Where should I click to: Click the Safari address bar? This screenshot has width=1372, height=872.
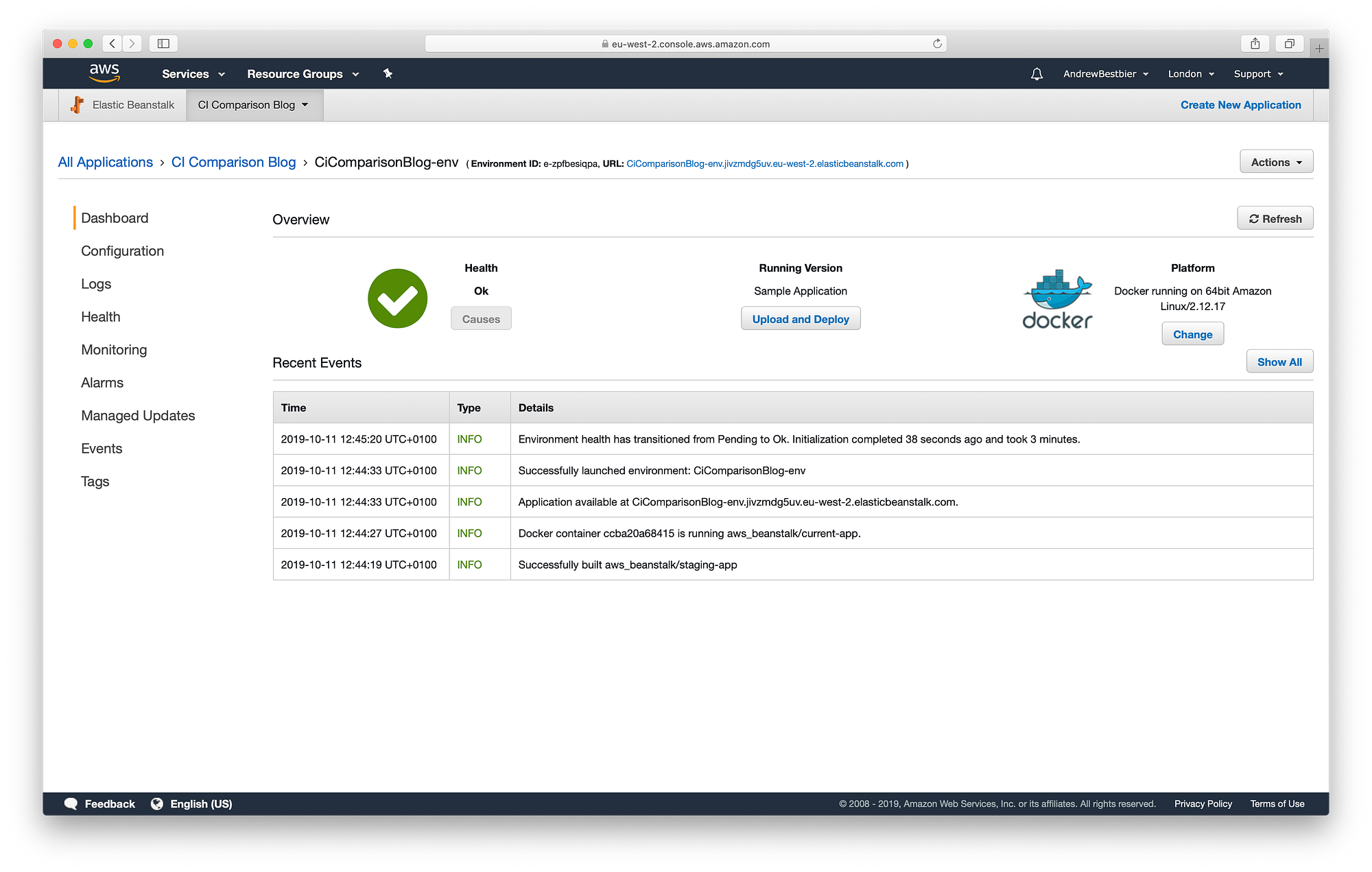click(686, 44)
